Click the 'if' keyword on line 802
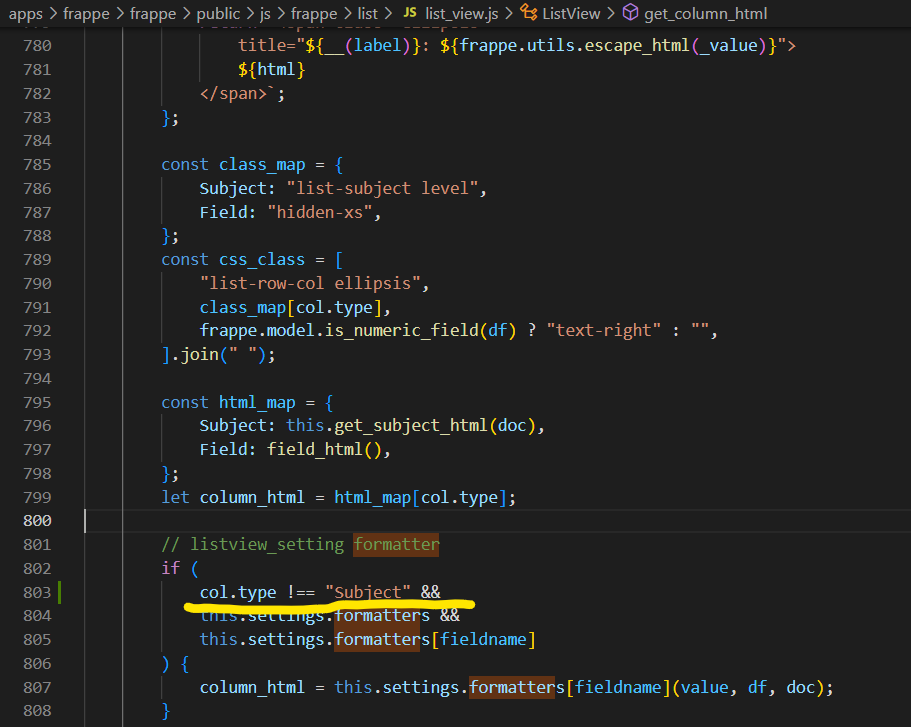Viewport: 911px width, 727px height. click(x=171, y=568)
